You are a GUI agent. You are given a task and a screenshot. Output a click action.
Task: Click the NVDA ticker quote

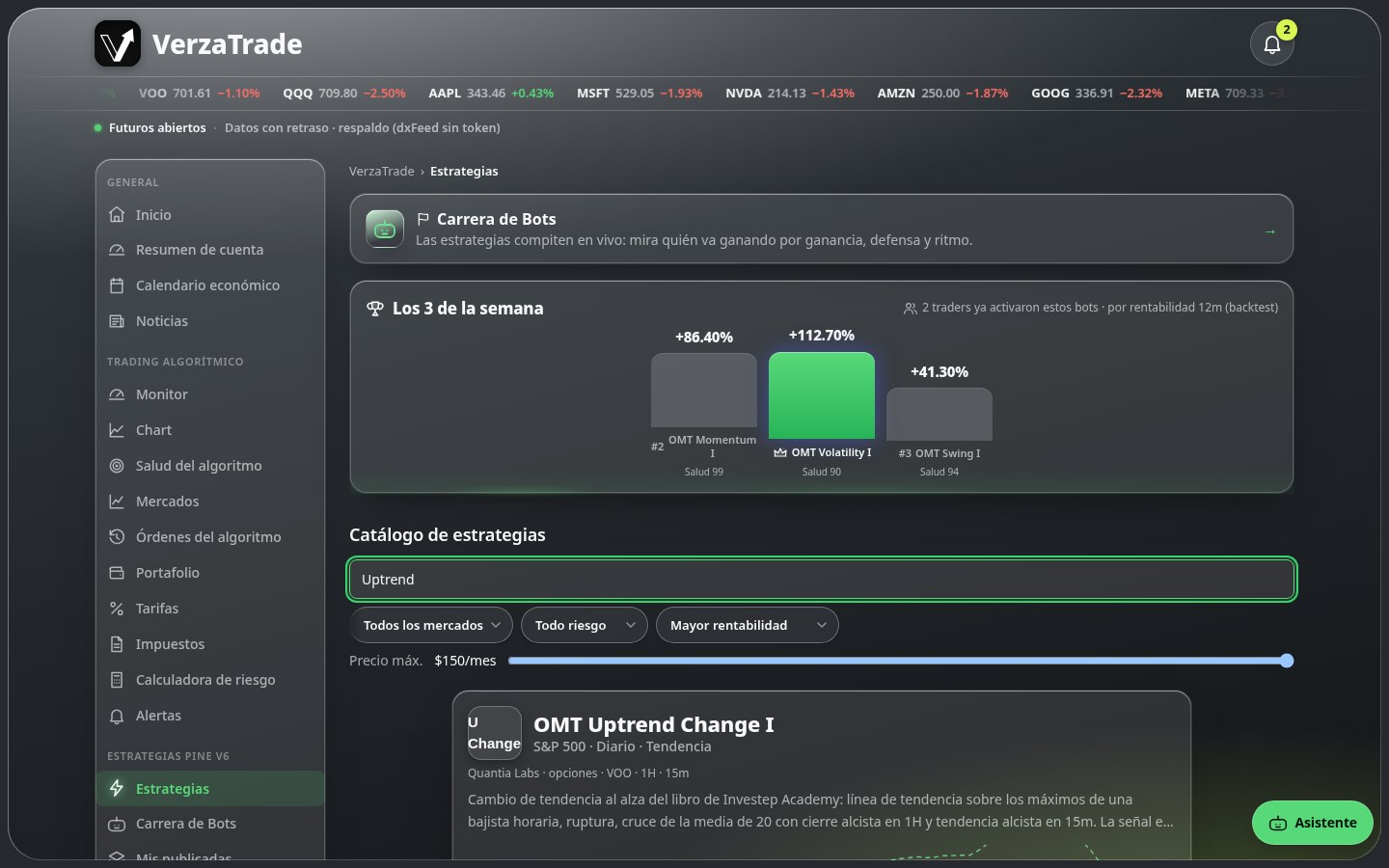click(790, 94)
